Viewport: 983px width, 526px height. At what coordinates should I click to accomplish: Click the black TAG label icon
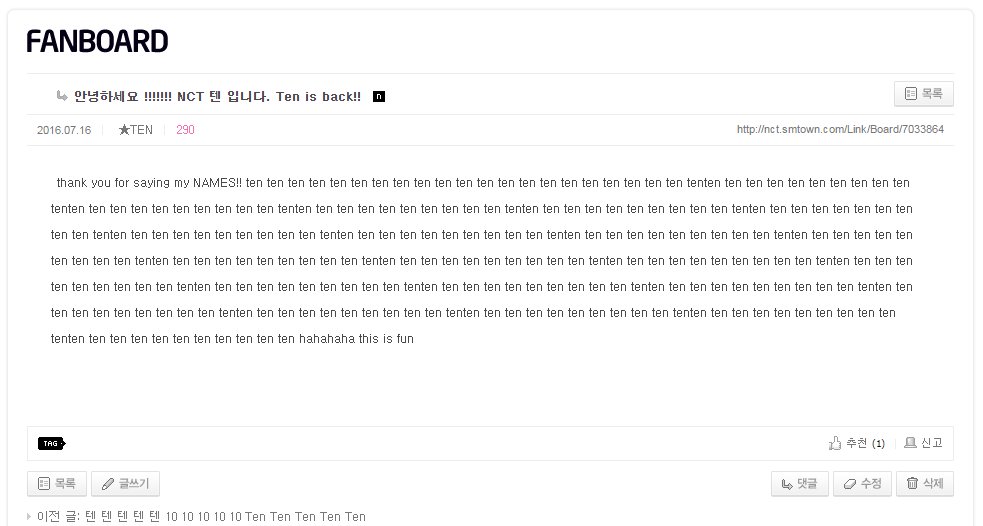point(51,443)
